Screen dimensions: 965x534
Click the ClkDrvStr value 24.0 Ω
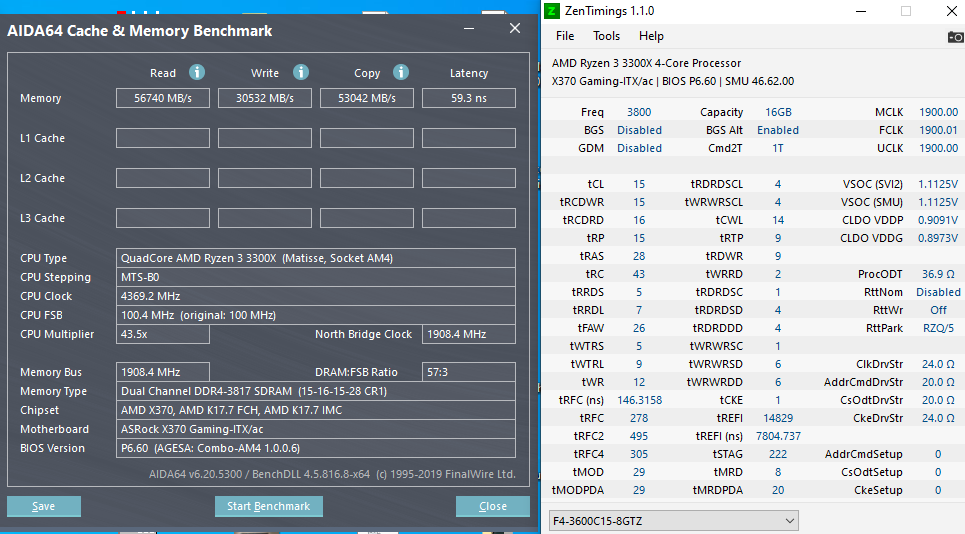click(938, 364)
